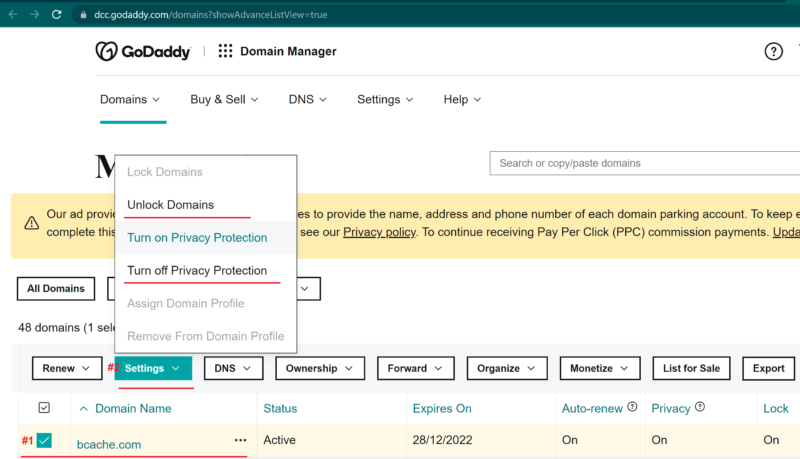The image size is (800, 459).
Task: Expand the Domains top menu
Action: [130, 99]
